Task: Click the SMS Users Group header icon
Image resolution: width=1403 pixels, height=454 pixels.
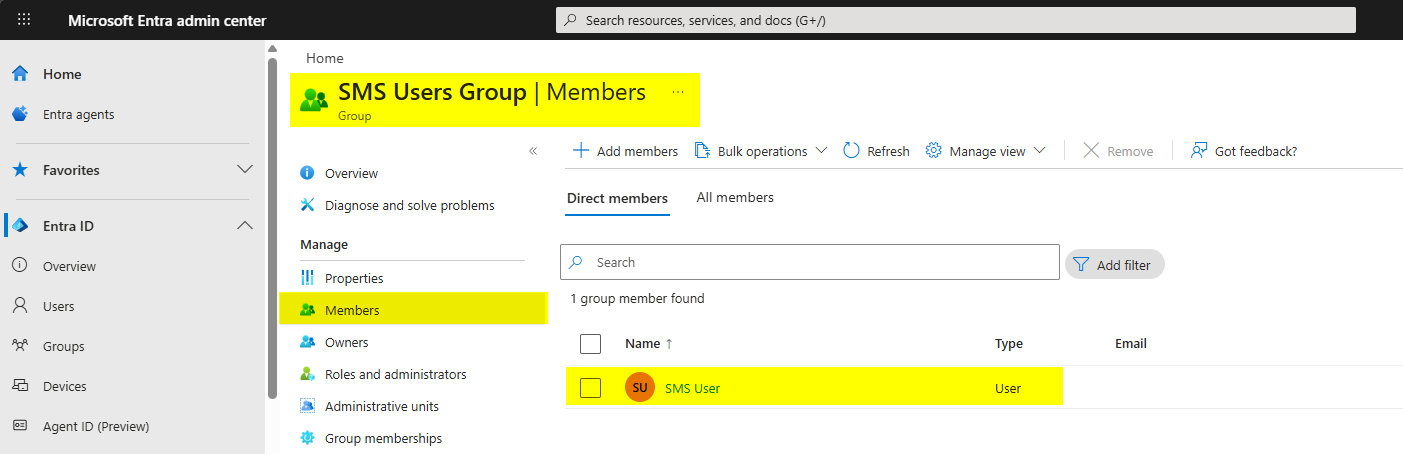Action: click(314, 100)
